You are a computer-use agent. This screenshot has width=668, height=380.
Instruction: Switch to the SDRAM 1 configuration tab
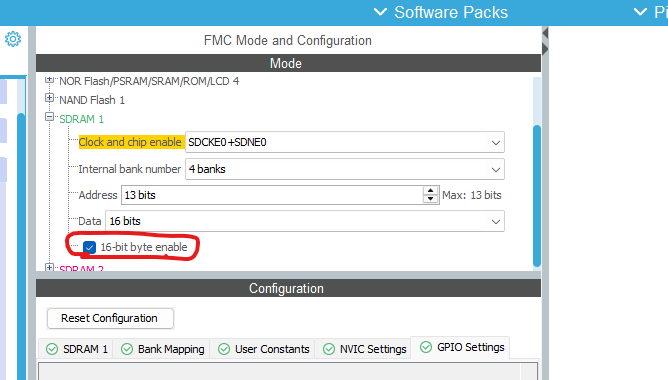[76, 349]
